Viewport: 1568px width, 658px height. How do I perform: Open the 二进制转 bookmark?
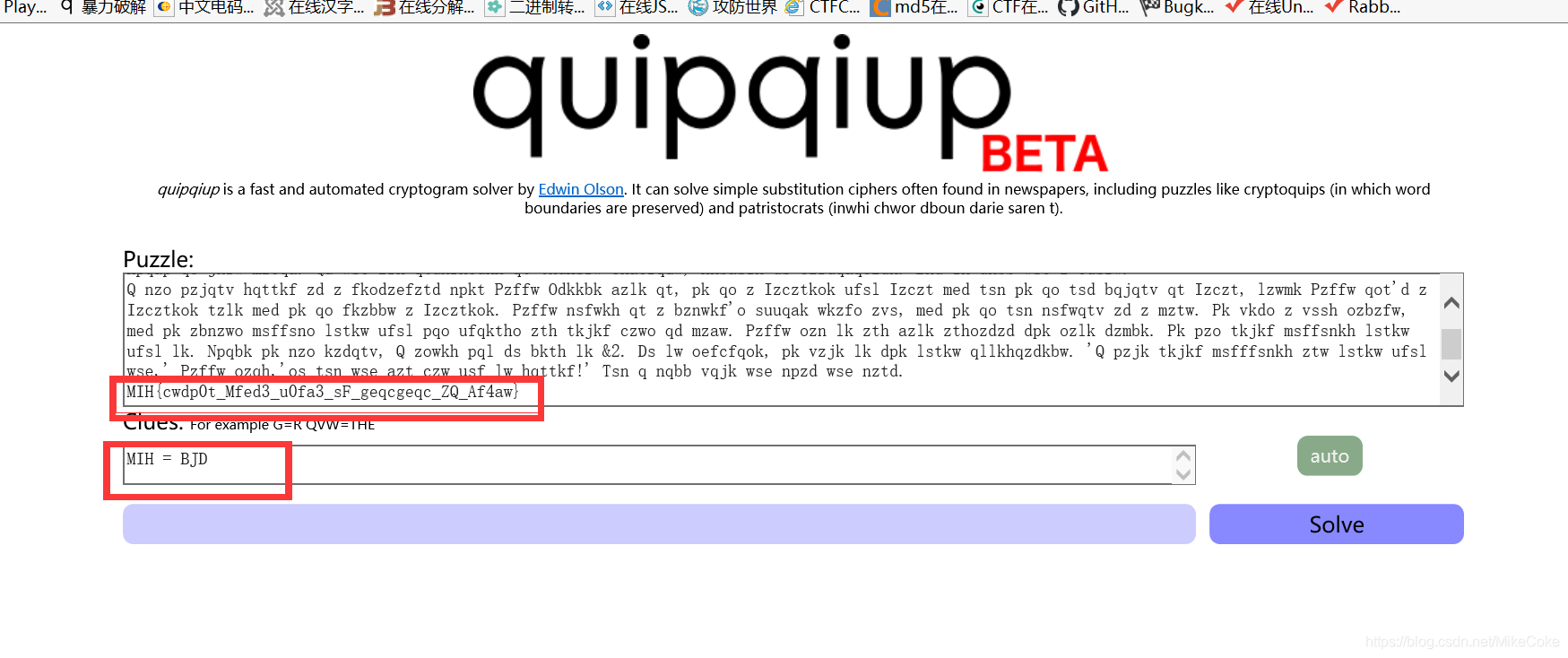click(x=535, y=8)
